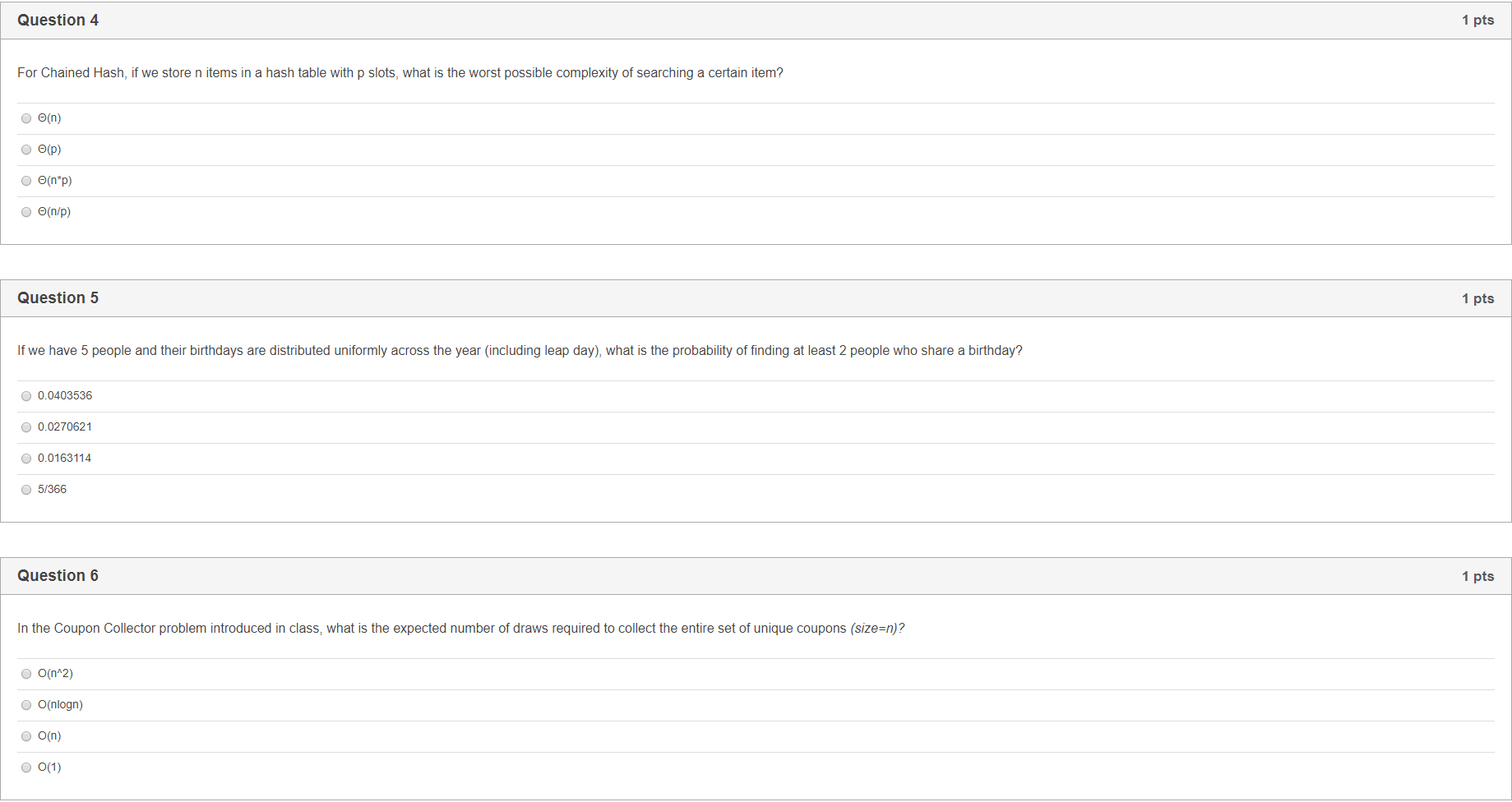Select answer 0.0403536 in Question 5

[x=26, y=395]
